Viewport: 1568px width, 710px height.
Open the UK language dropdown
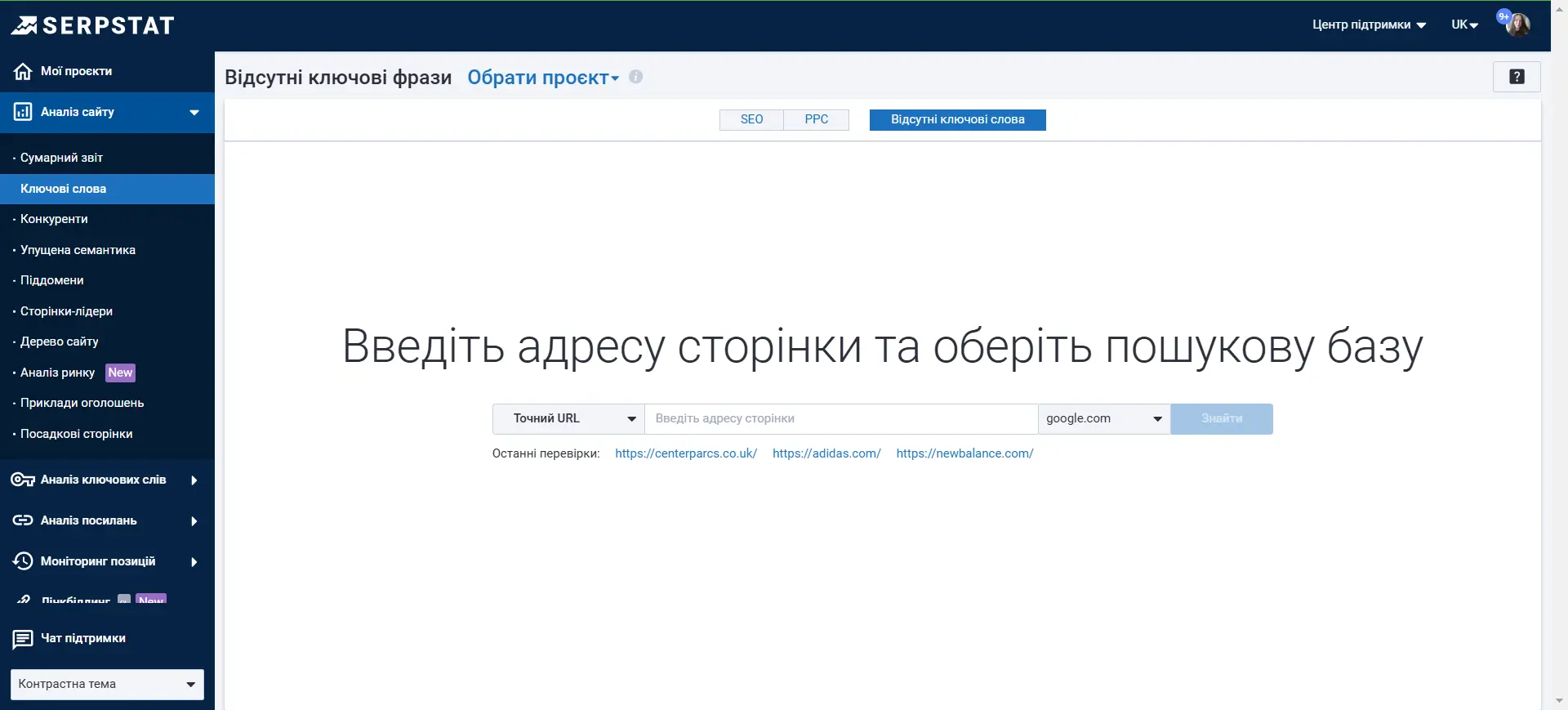[x=1464, y=25]
